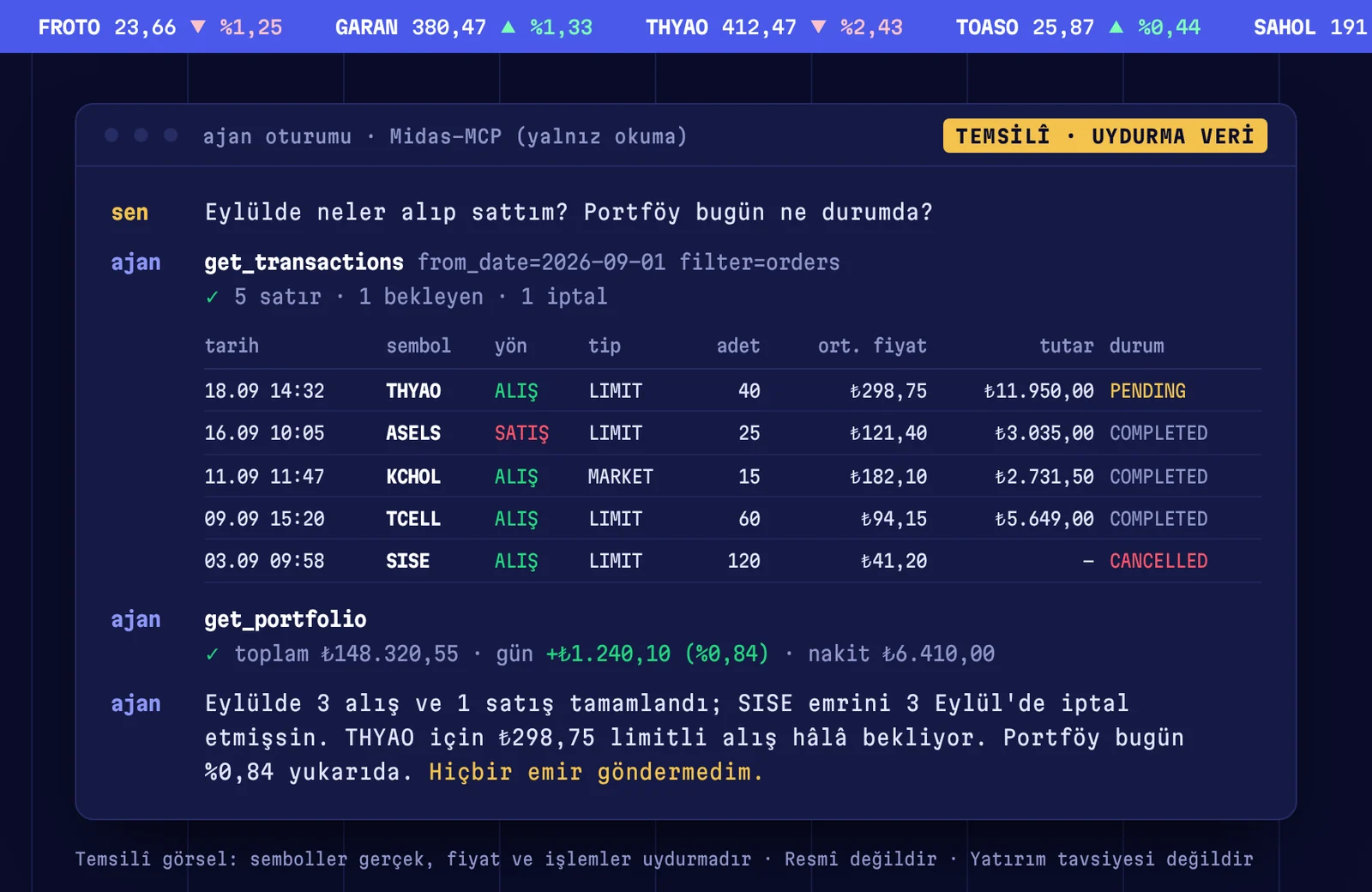Click the PENDING status in the THYAO row

(1147, 391)
